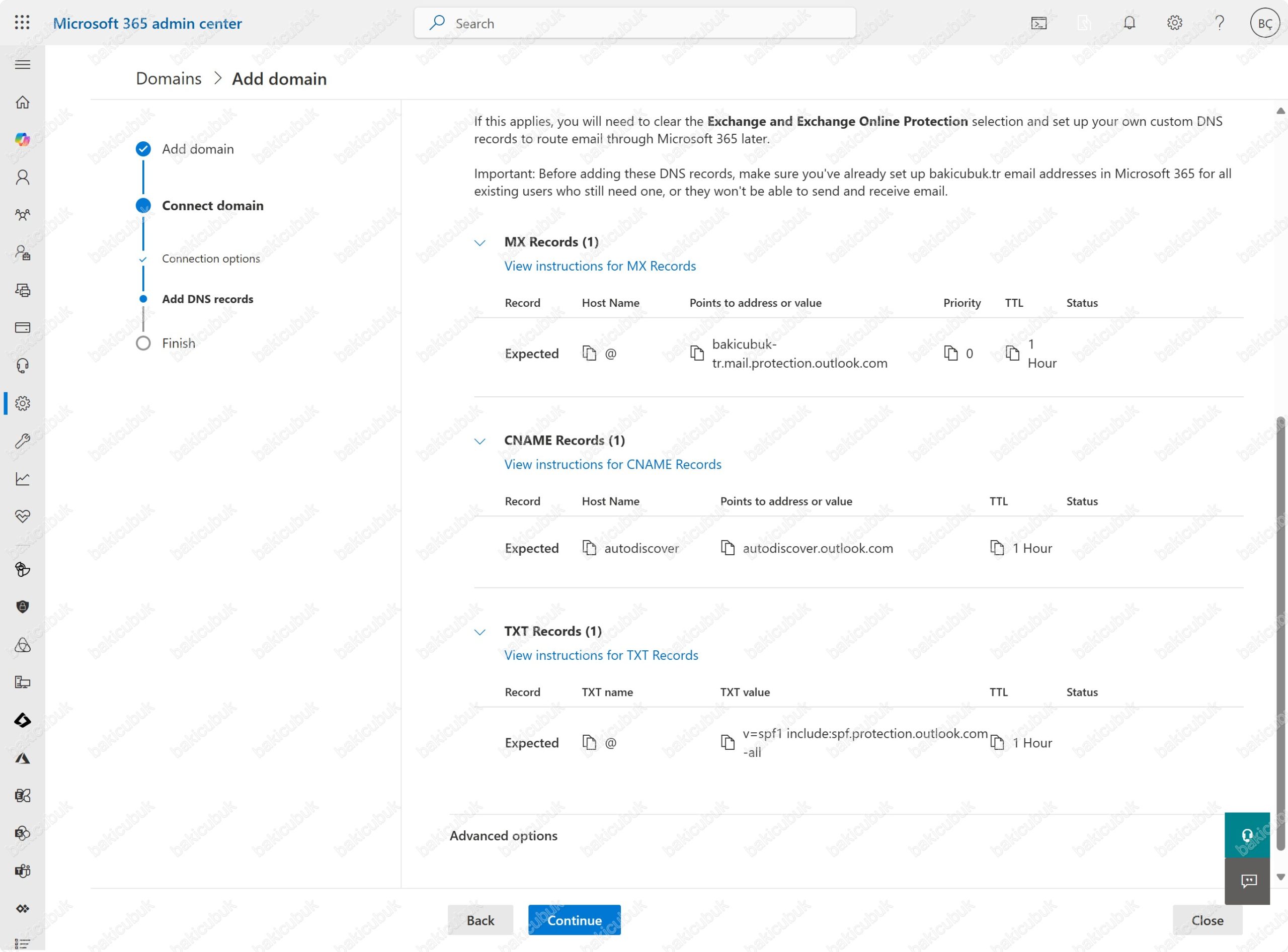1288x952 pixels.
Task: Open the Users icon in the sidebar
Action: click(23, 177)
